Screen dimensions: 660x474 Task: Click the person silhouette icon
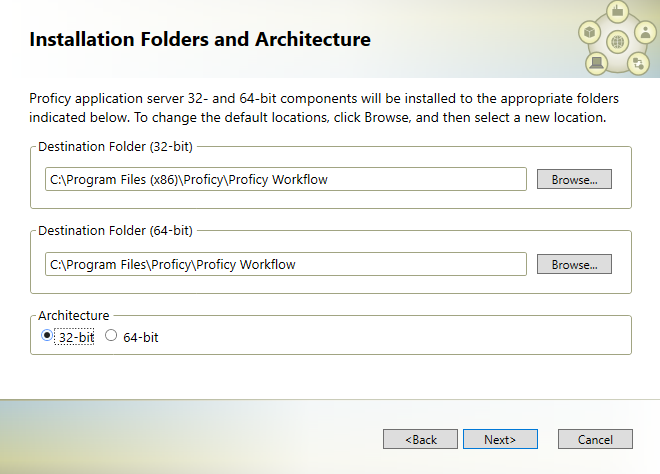(x=645, y=32)
